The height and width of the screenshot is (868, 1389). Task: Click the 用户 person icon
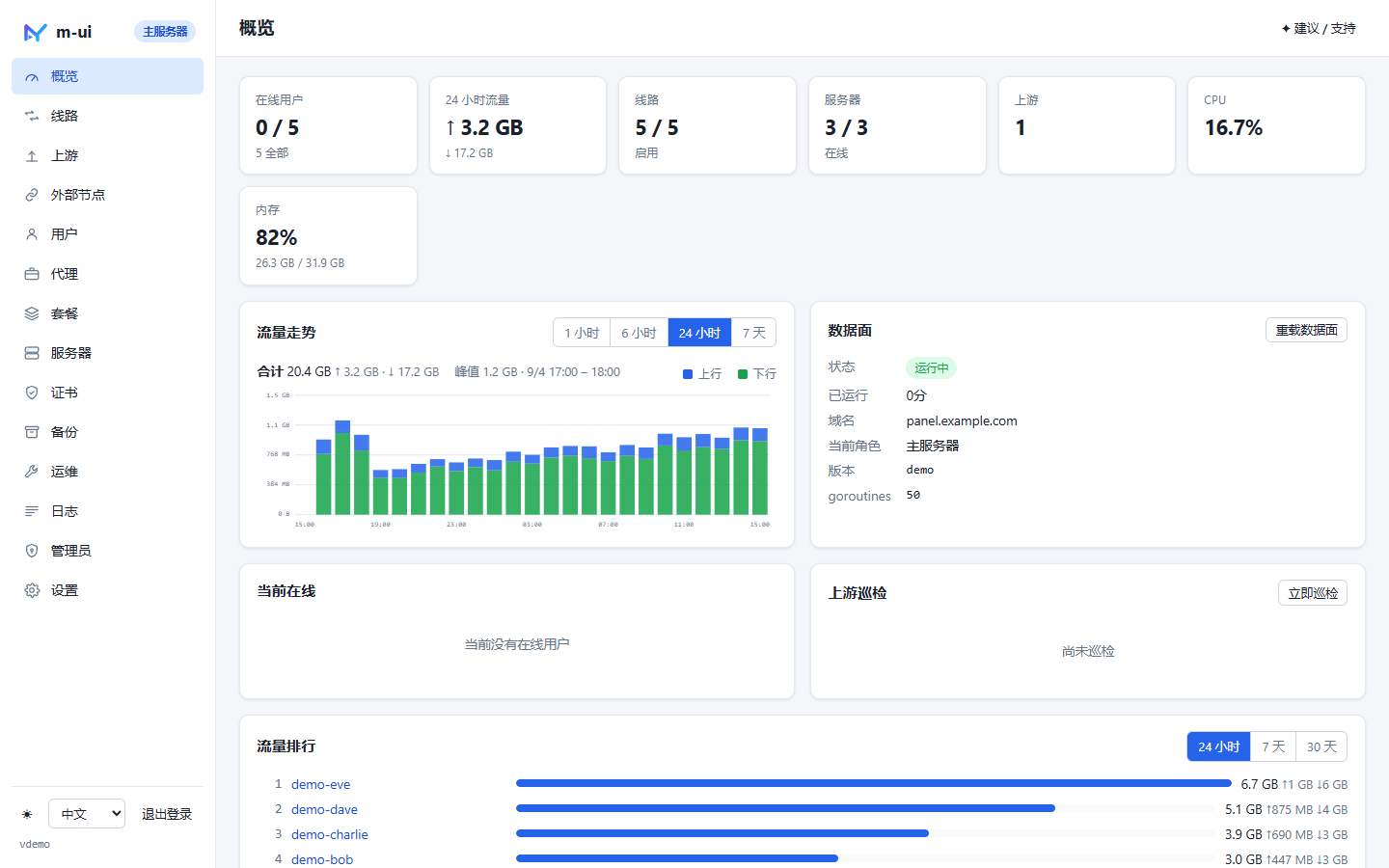tap(32, 234)
